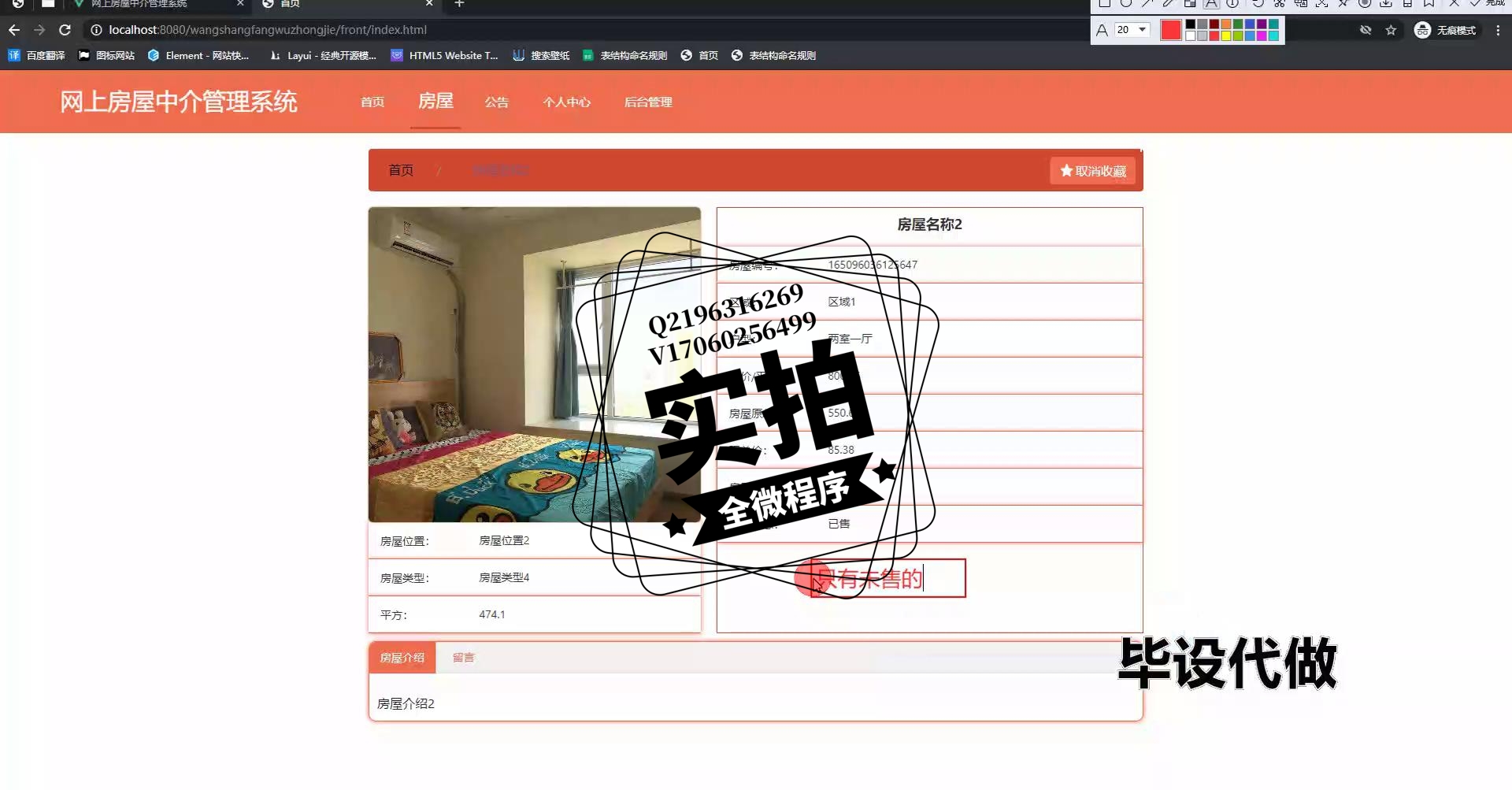Screen dimensions: 1512x790
Task: Click the 房屋位置2 value
Action: tap(504, 540)
